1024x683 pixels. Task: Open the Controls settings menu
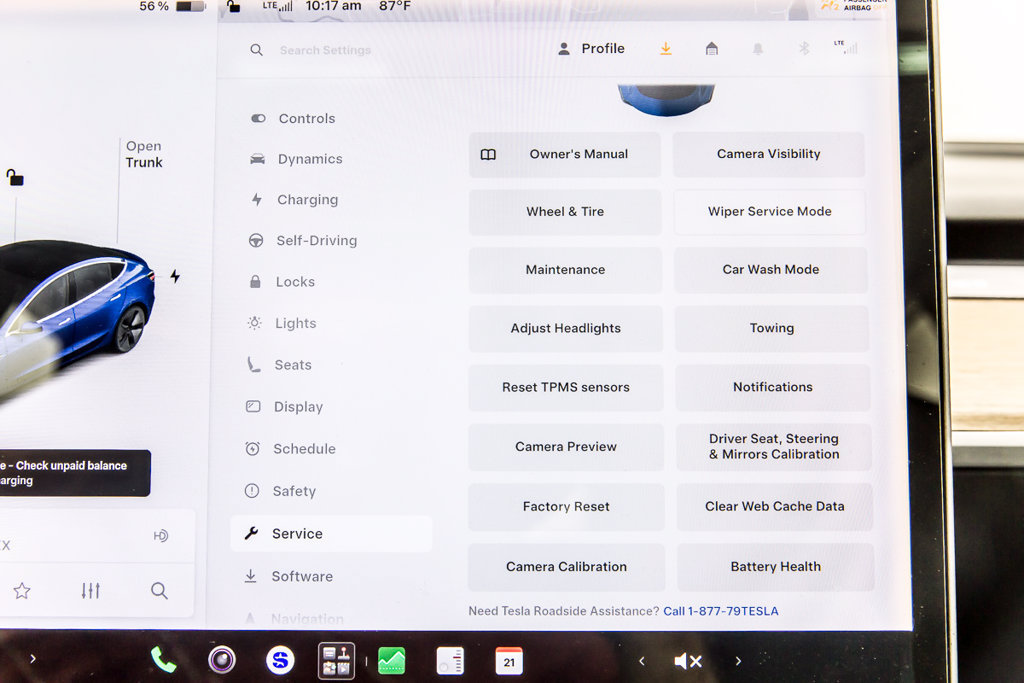(x=293, y=118)
